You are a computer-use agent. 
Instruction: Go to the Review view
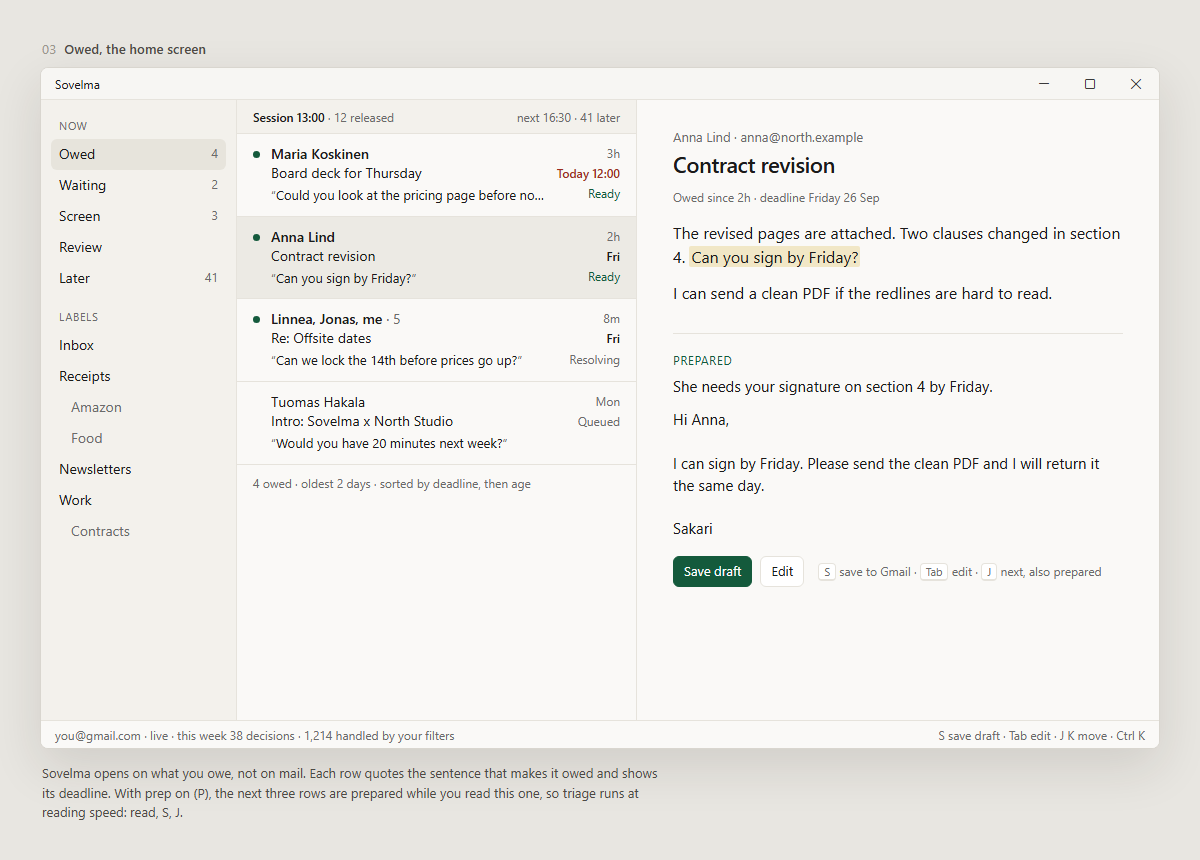pyautogui.click(x=138, y=247)
